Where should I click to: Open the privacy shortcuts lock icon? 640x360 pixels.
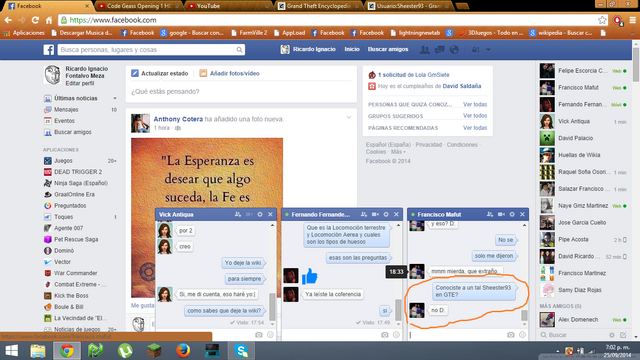[476, 50]
